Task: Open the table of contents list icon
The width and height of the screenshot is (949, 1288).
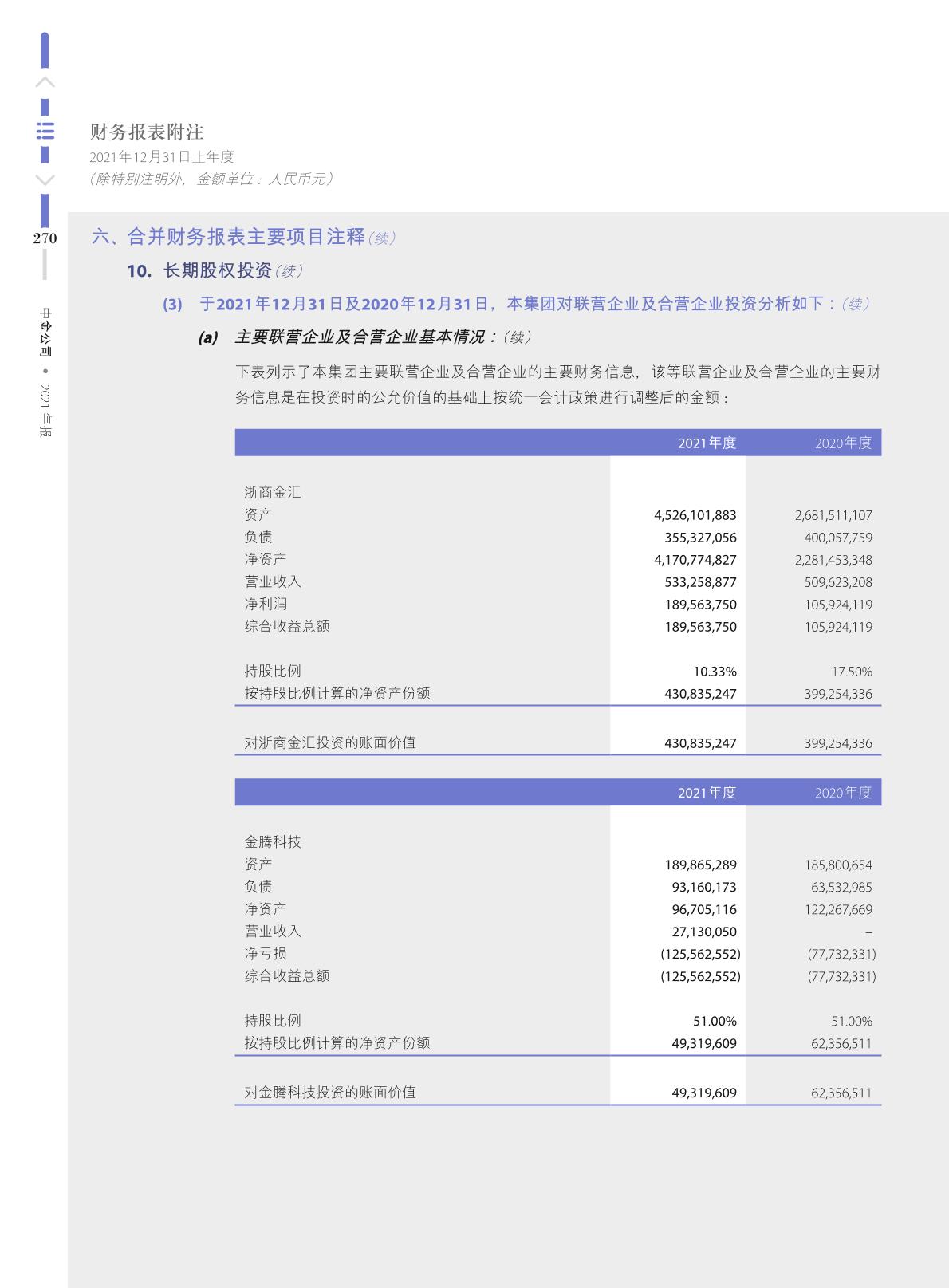Action: [x=45, y=131]
